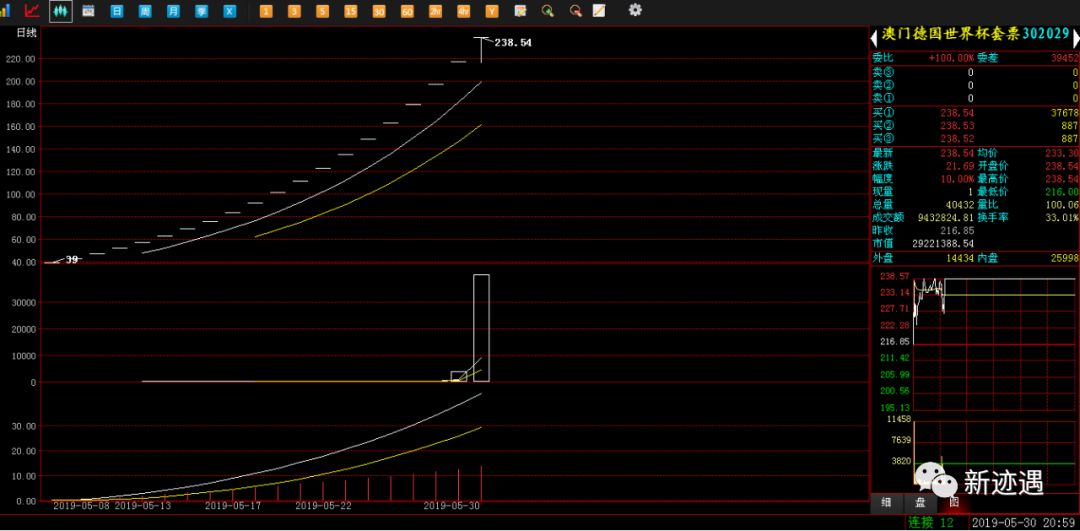
Task: Open the bar chart icon in toolbar
Action: 6,10
